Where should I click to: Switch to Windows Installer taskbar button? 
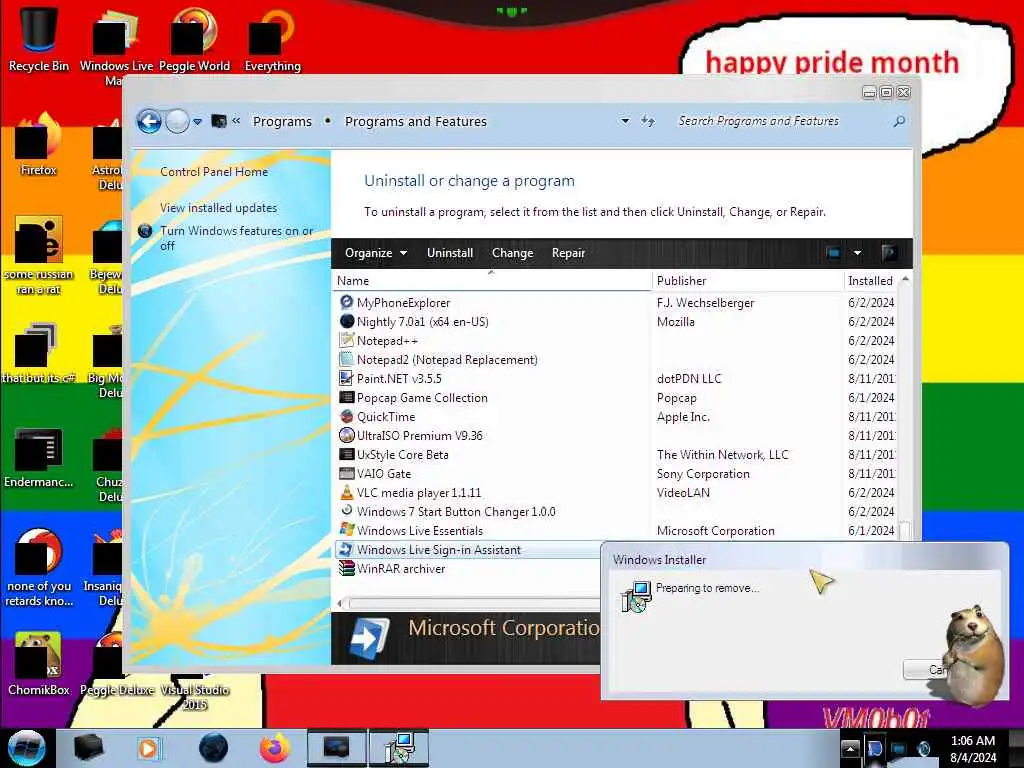click(399, 748)
